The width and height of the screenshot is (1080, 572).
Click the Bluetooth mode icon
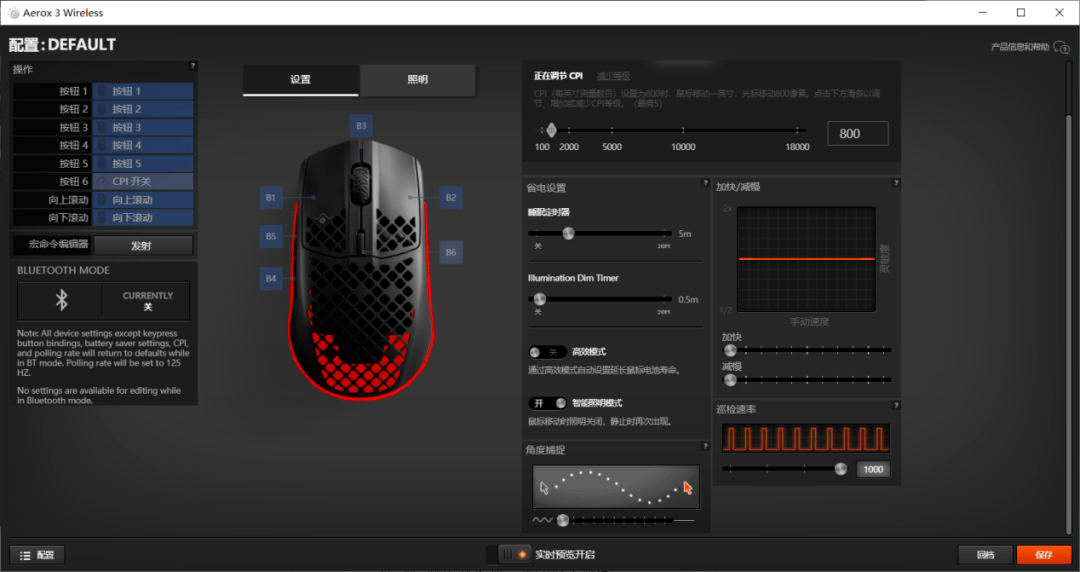point(61,300)
